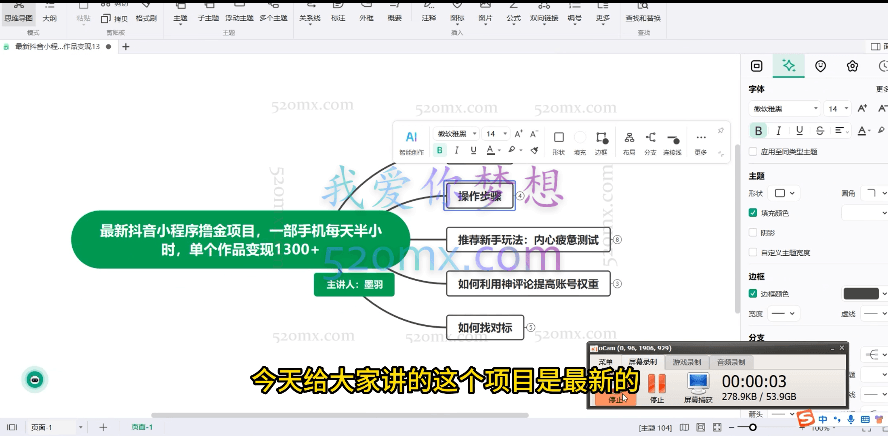Open the 页面-1 page selector dropdown
This screenshot has width=888, height=436.
click(56, 427)
